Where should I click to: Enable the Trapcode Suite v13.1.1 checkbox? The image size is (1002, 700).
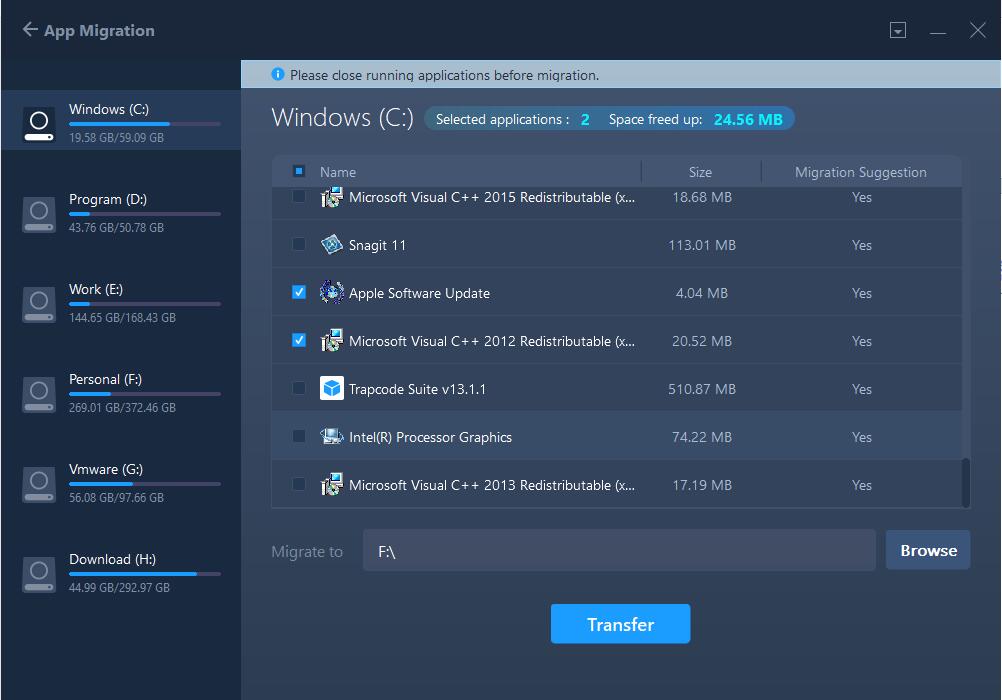pos(299,389)
